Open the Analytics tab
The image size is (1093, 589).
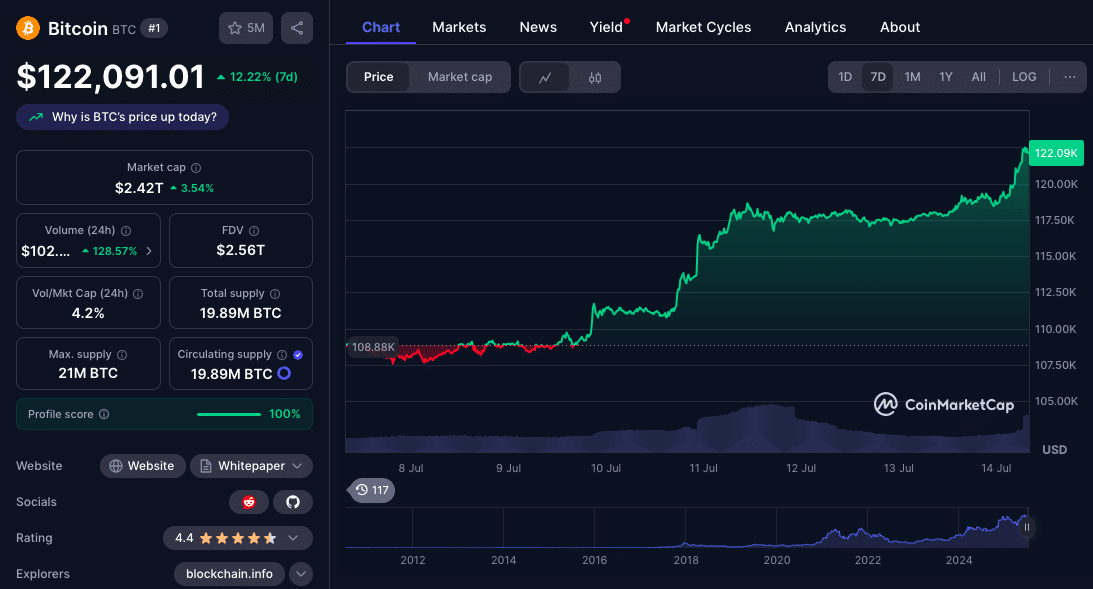pyautogui.click(x=815, y=27)
